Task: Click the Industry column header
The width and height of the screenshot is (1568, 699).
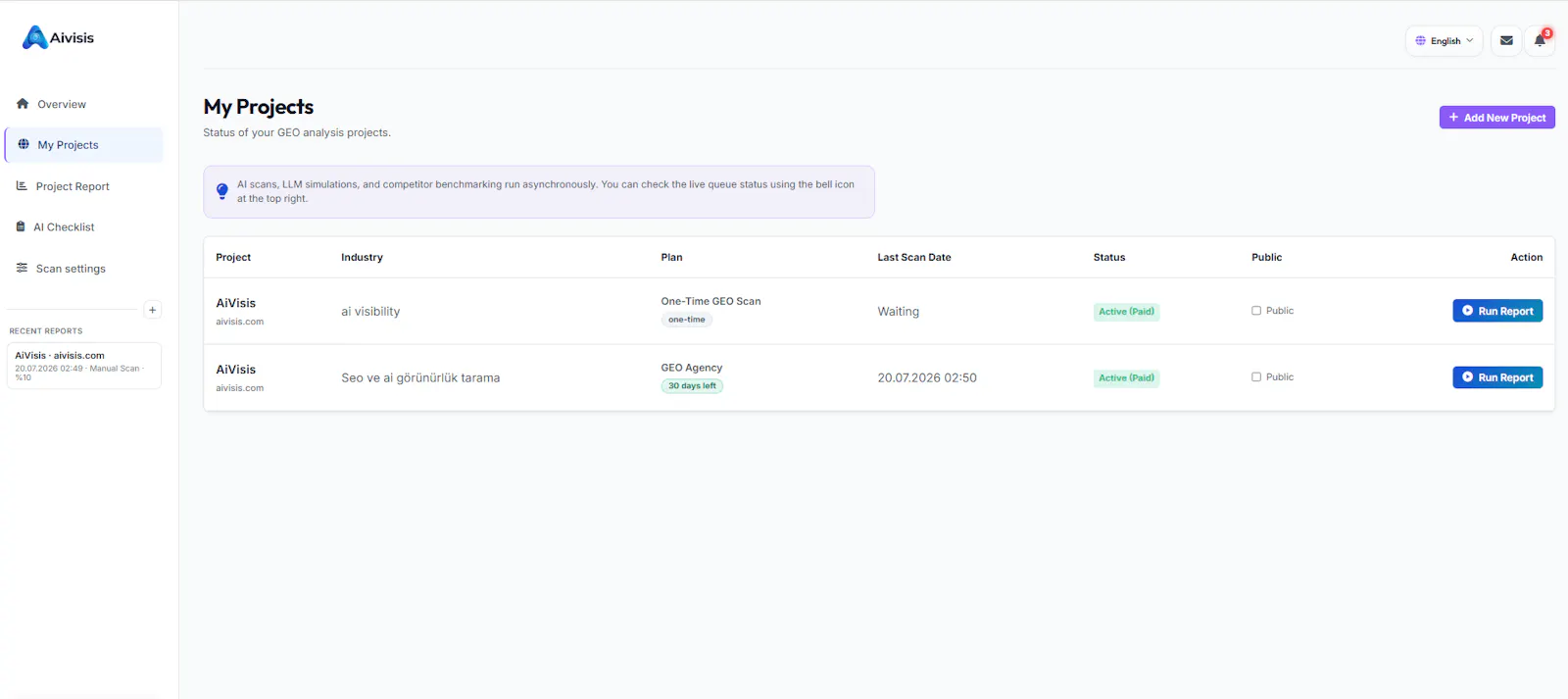Action: 362,257
